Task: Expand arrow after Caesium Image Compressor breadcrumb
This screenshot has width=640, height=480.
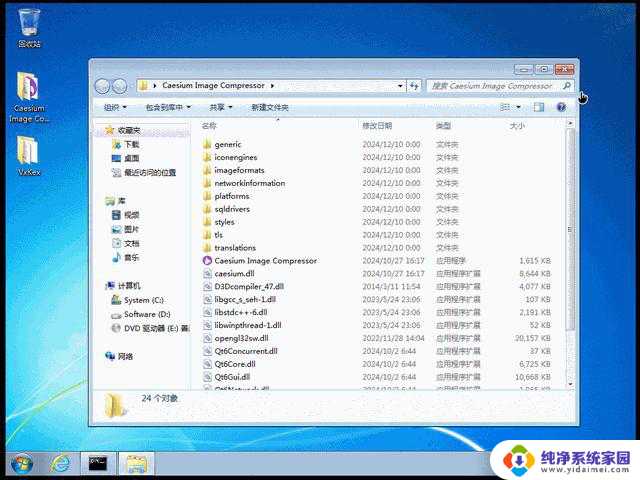Action: click(272, 86)
